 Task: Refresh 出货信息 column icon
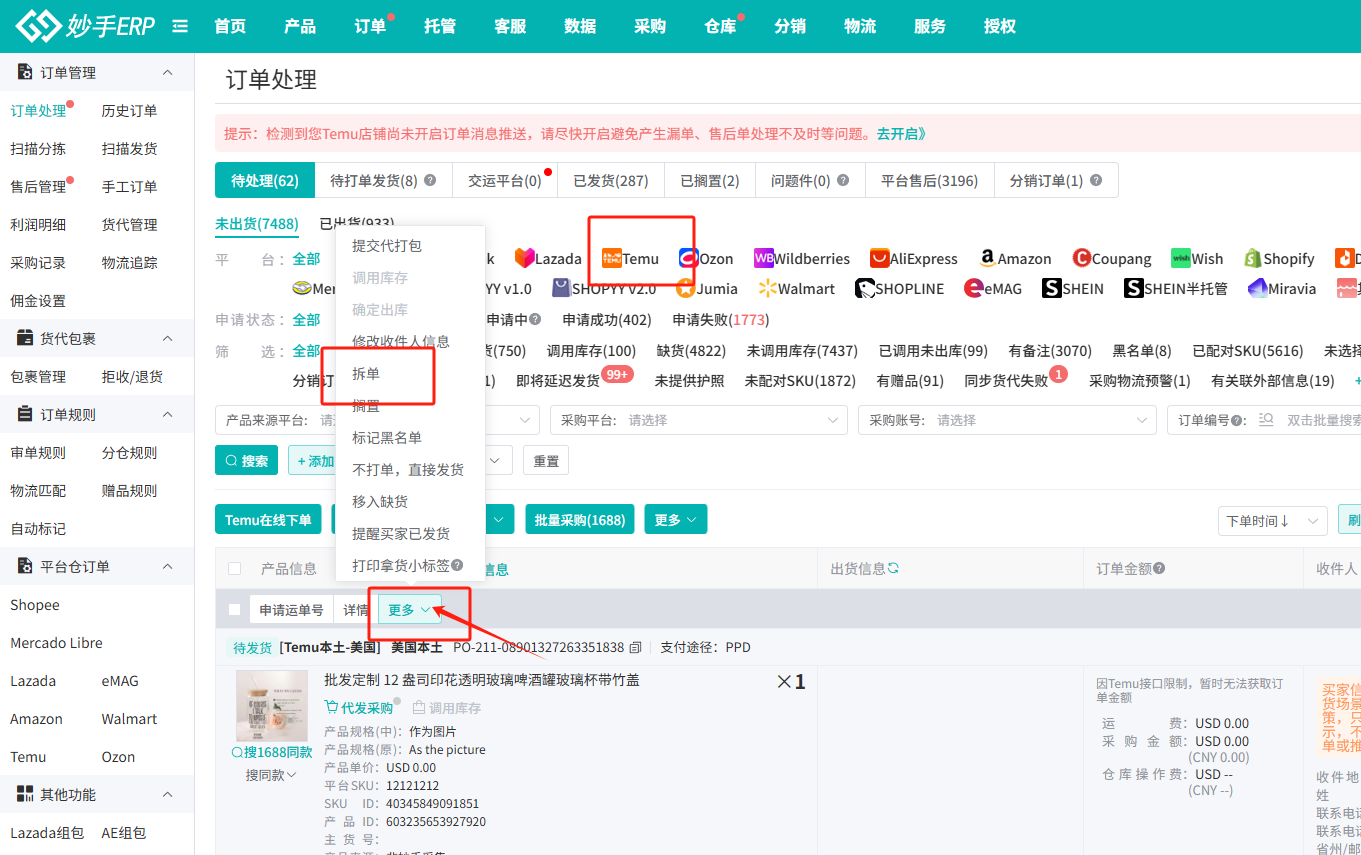[893, 568]
